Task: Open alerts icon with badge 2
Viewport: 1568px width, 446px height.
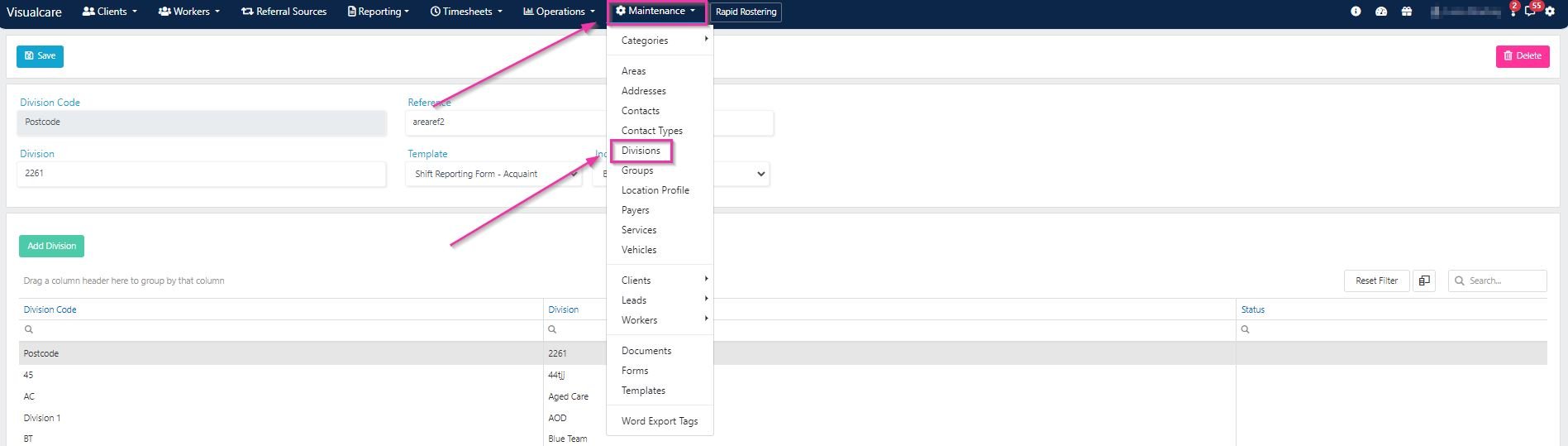Action: pos(1513,10)
